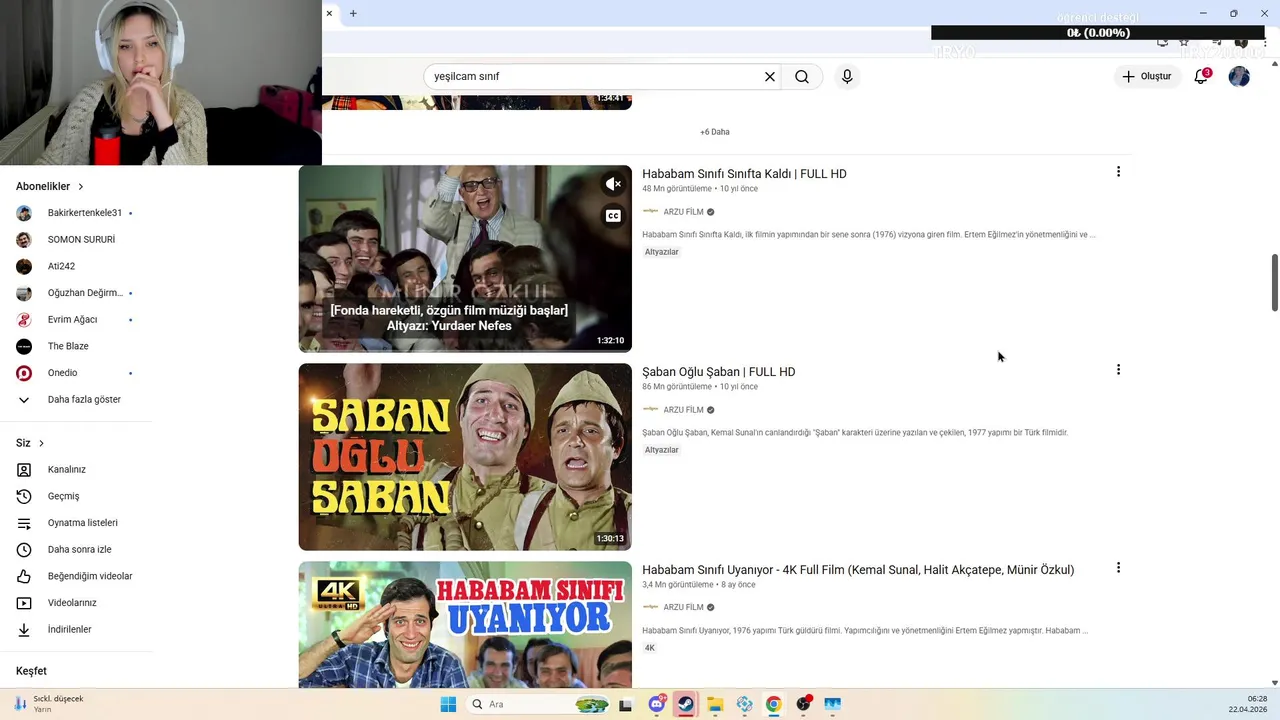Expand the Siz section header

point(30,443)
